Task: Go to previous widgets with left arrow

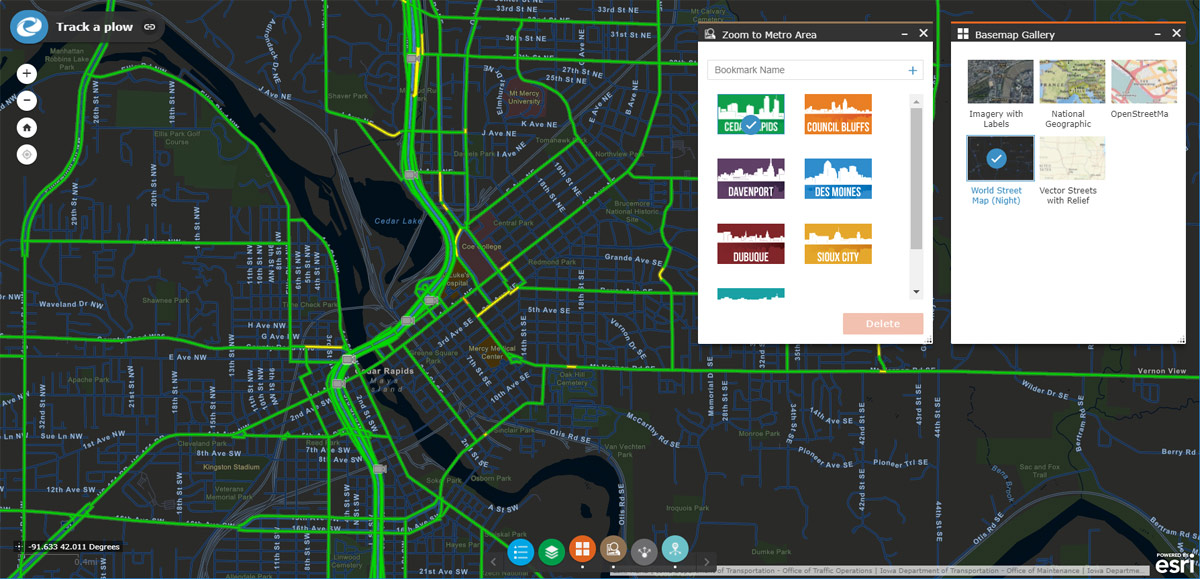Action: (x=493, y=561)
